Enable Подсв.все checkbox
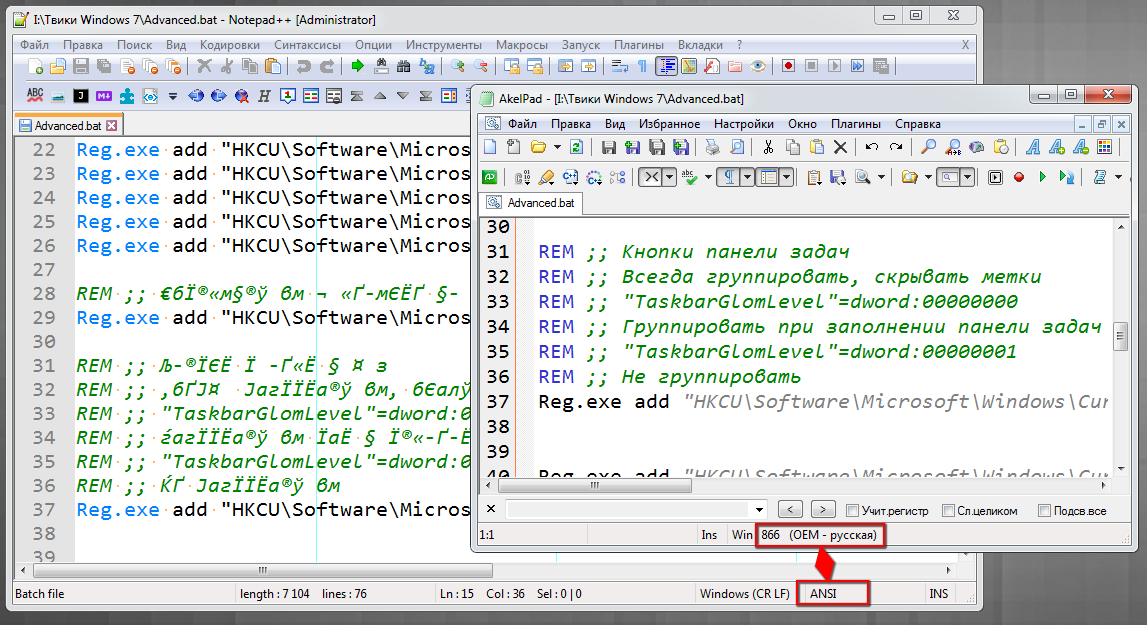1147x625 pixels. tap(1045, 511)
